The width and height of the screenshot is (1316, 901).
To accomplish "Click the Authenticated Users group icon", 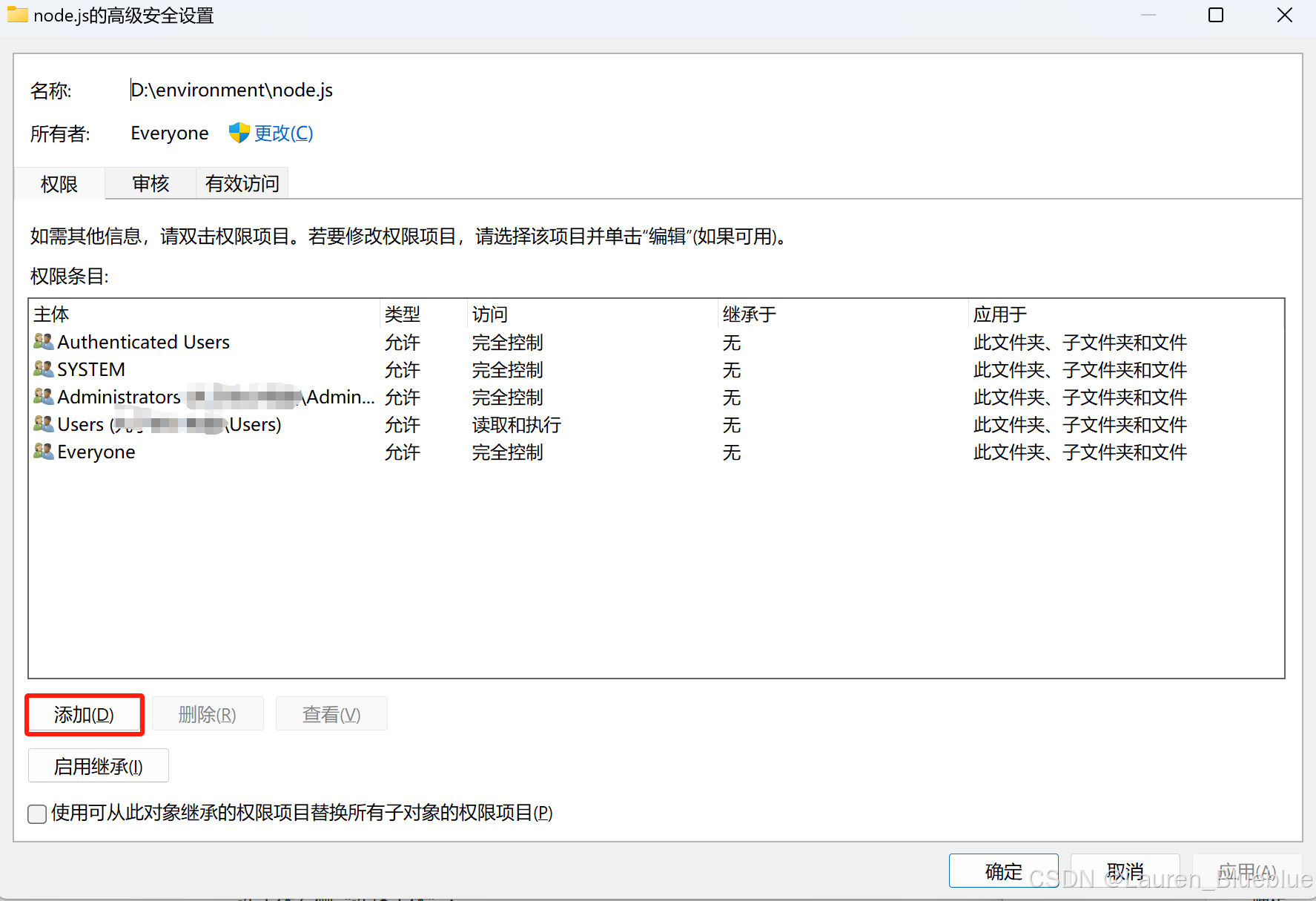I will point(44,342).
